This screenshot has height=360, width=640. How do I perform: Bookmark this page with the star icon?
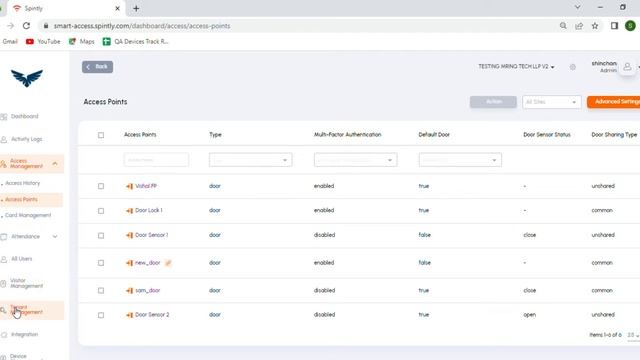[595, 26]
